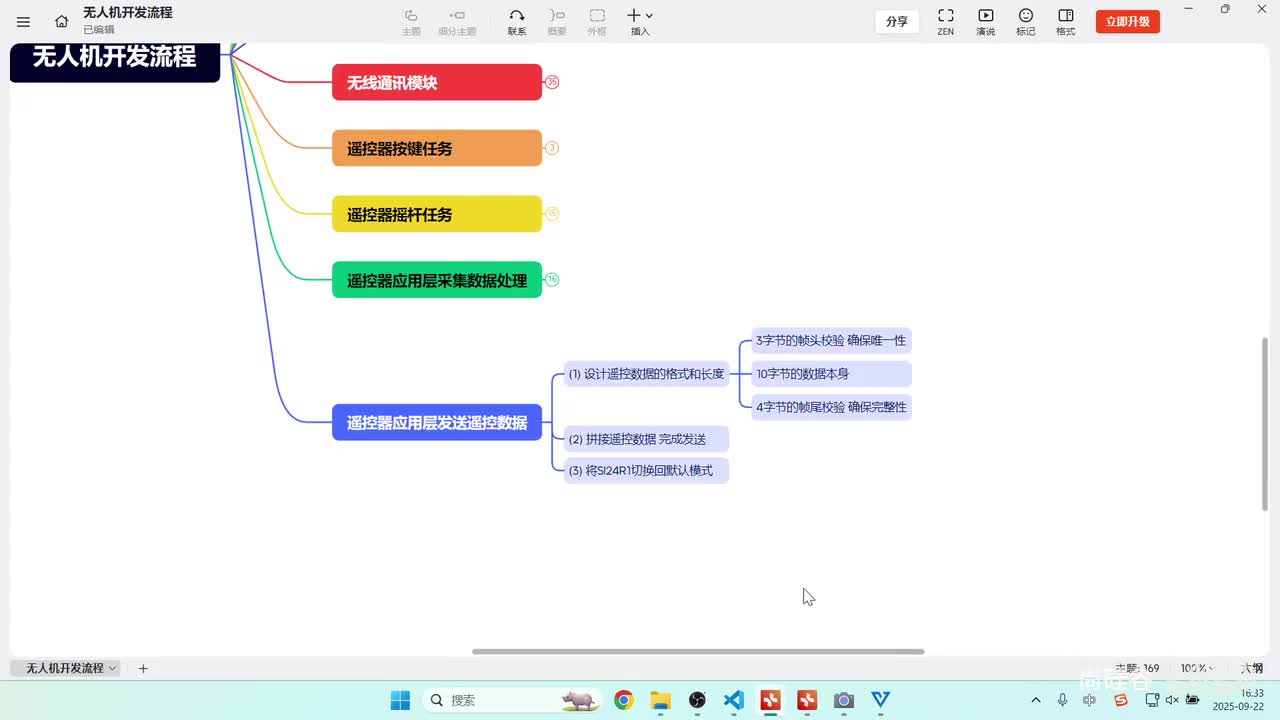This screenshot has width=1280, height=720.
Task: Select the 遥控器摇杆任务 topic
Action: tap(437, 214)
